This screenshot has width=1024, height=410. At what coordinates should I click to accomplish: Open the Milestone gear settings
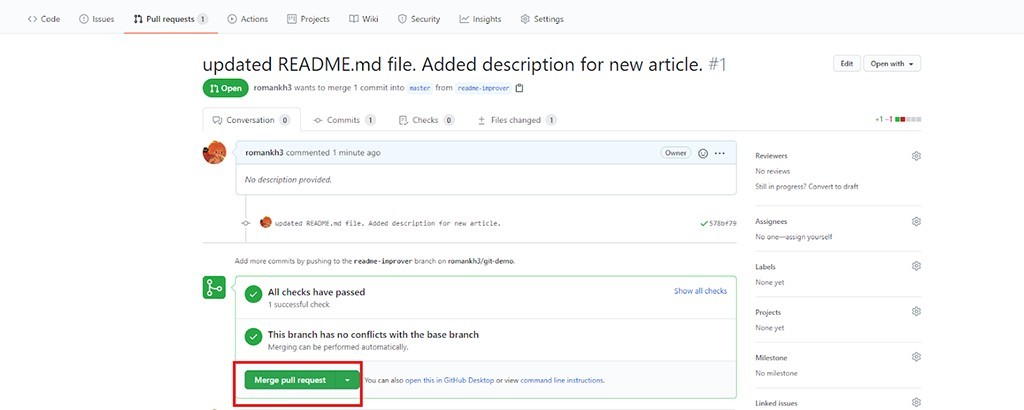point(916,357)
